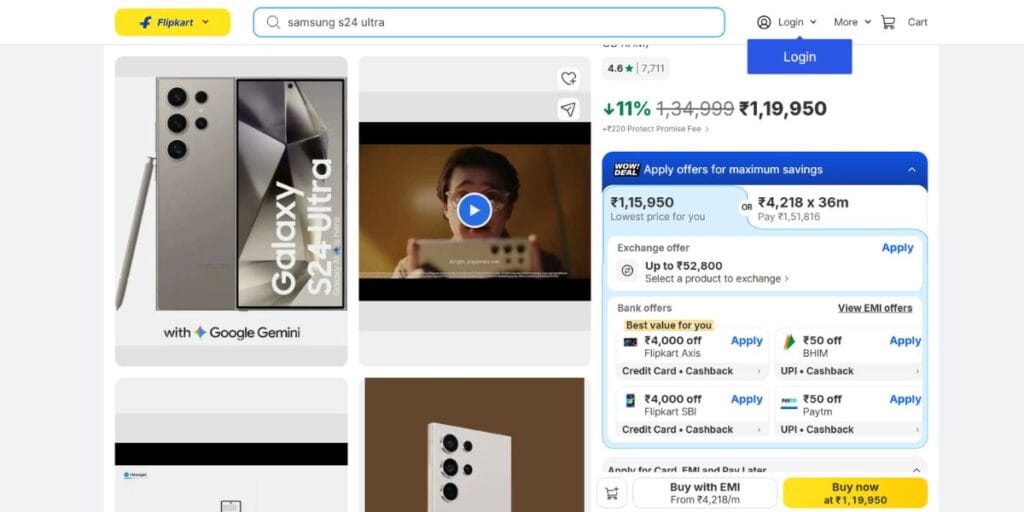Viewport: 1024px width, 512px height.
Task: Click the WOW DEAL badge icon
Action: (x=626, y=170)
